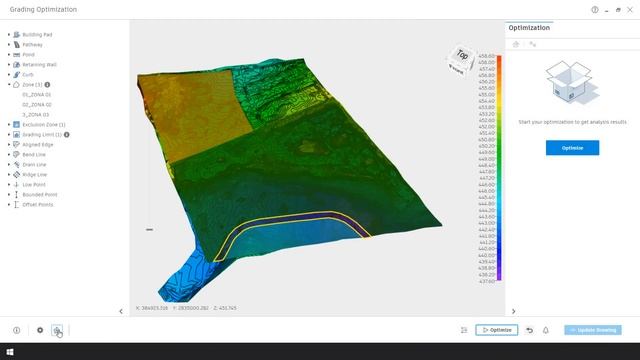The height and width of the screenshot is (360, 640).
Task: Click the Aligned Edge label
Action: (x=38, y=144)
